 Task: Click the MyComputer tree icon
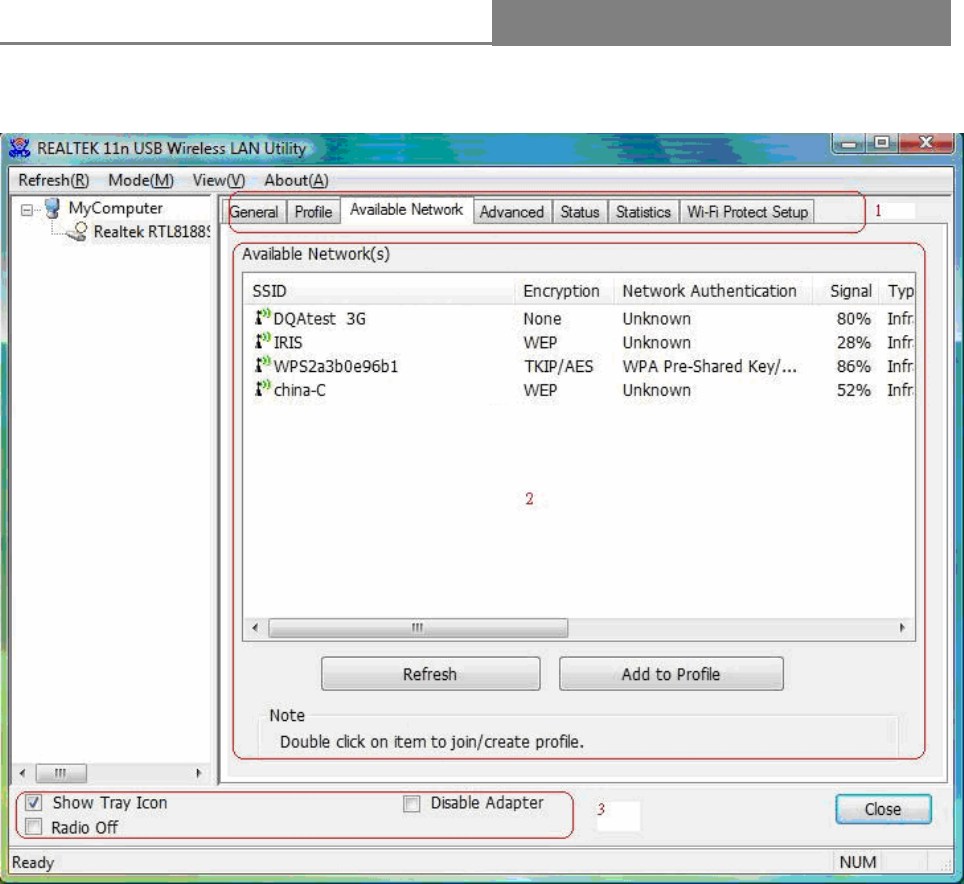[x=52, y=209]
